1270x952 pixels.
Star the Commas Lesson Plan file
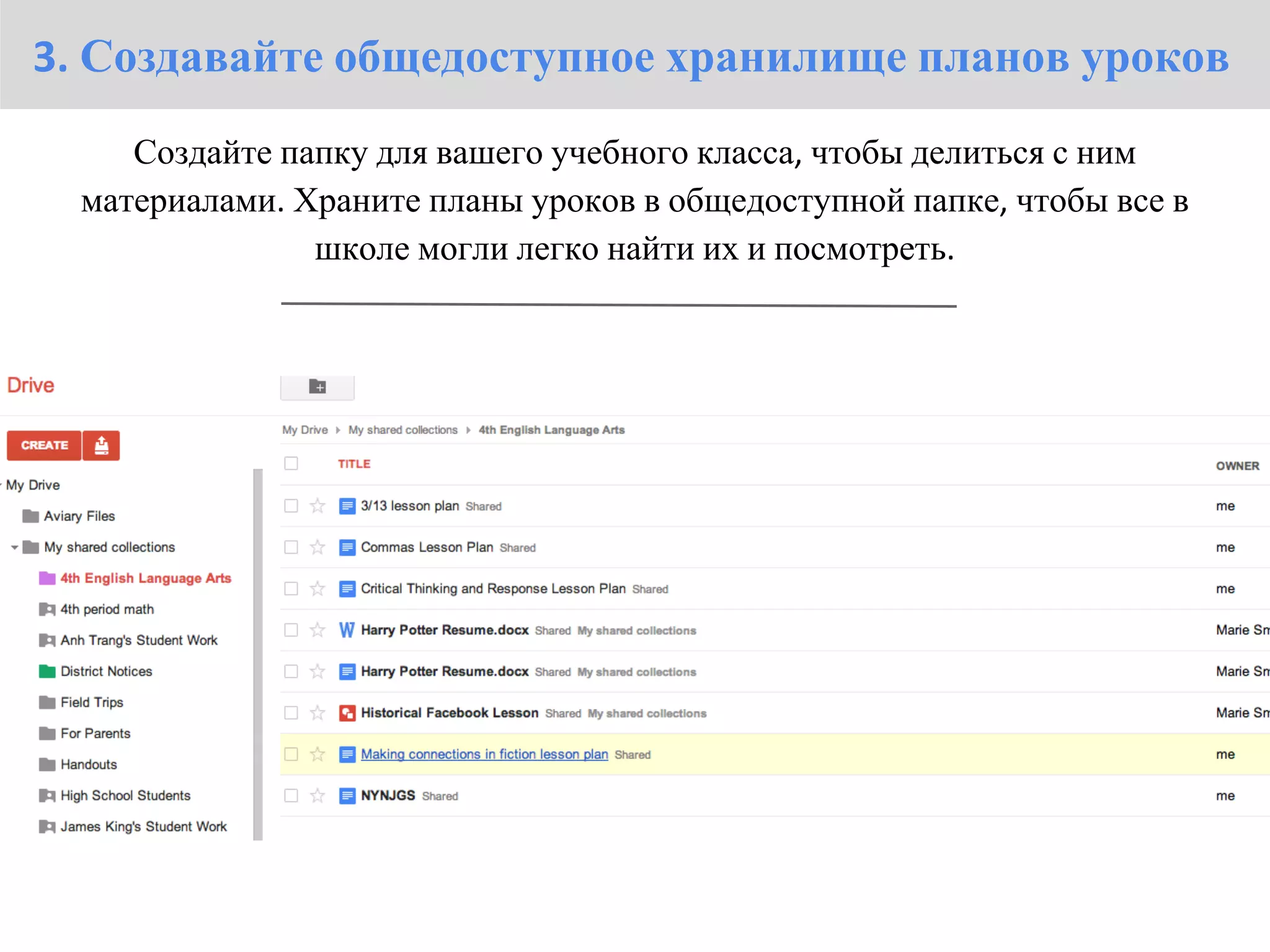pos(317,547)
